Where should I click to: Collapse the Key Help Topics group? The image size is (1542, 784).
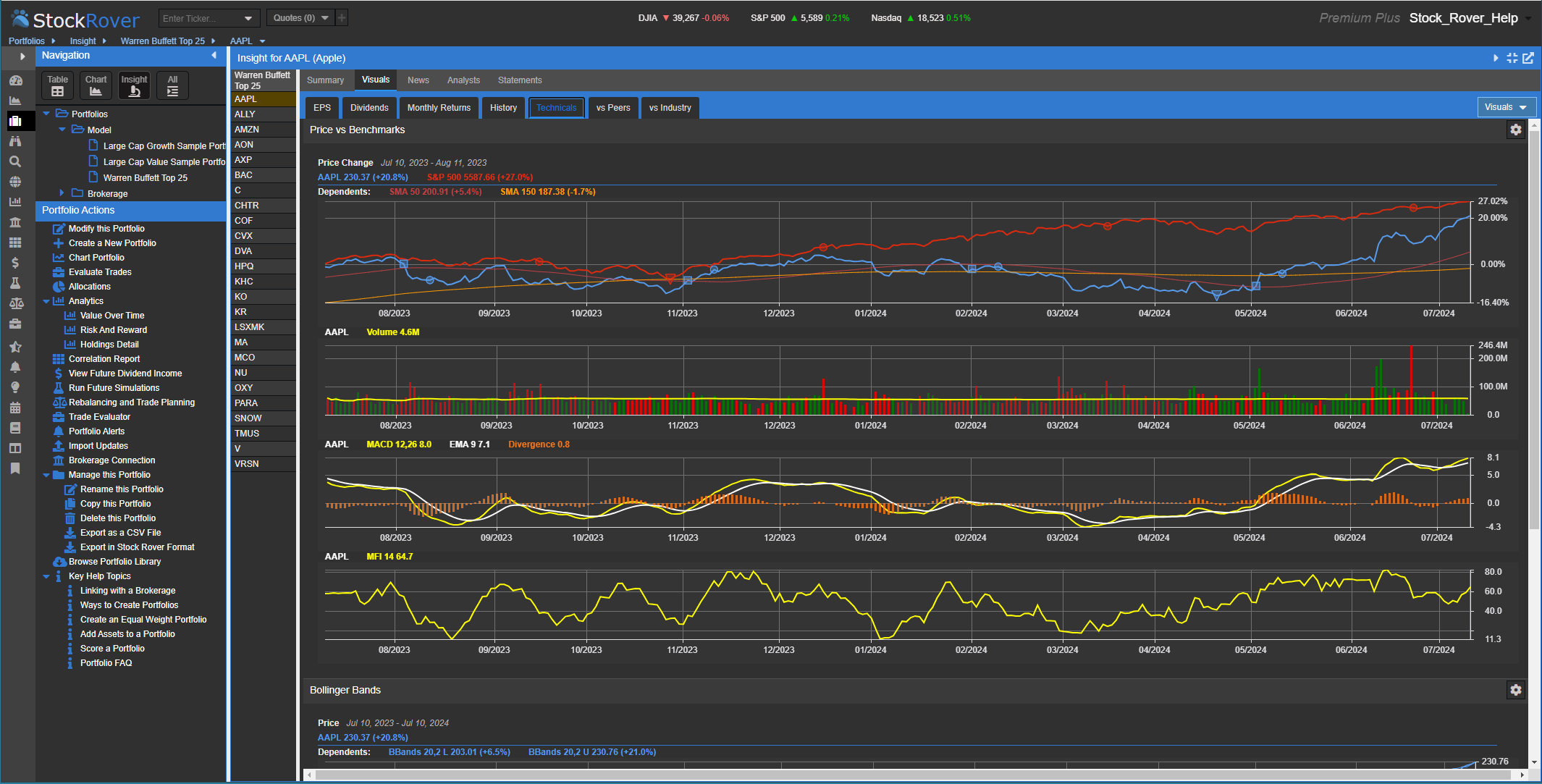point(47,576)
